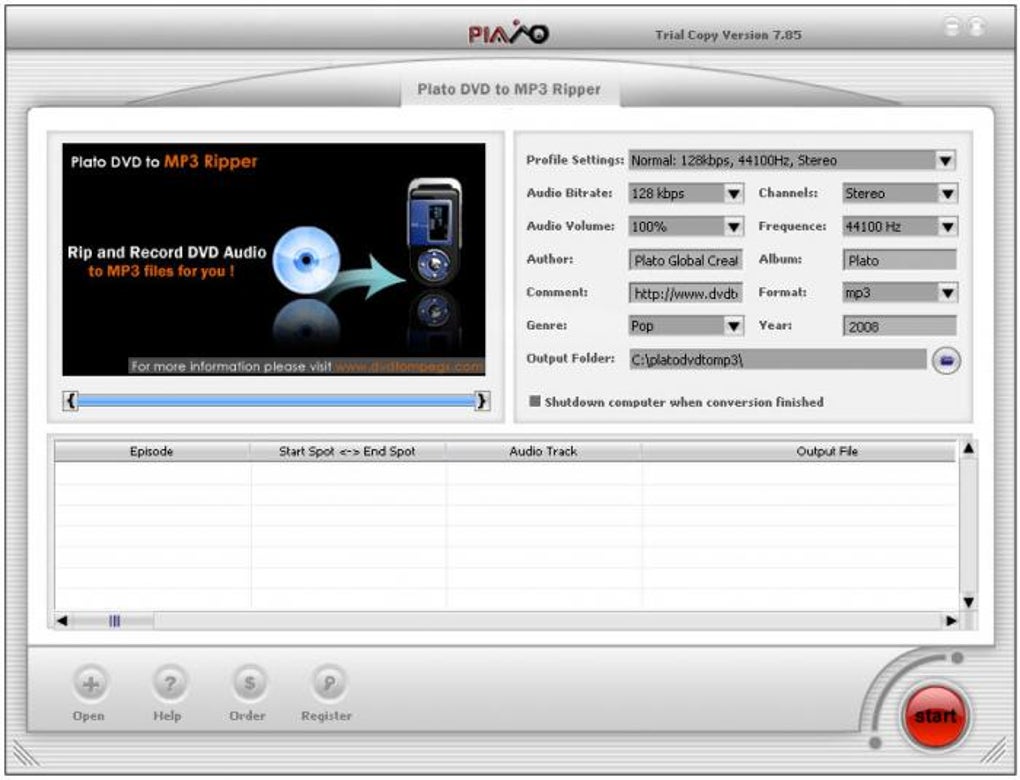Click the Open label under plus icon
The image size is (1020, 780).
[x=88, y=716]
